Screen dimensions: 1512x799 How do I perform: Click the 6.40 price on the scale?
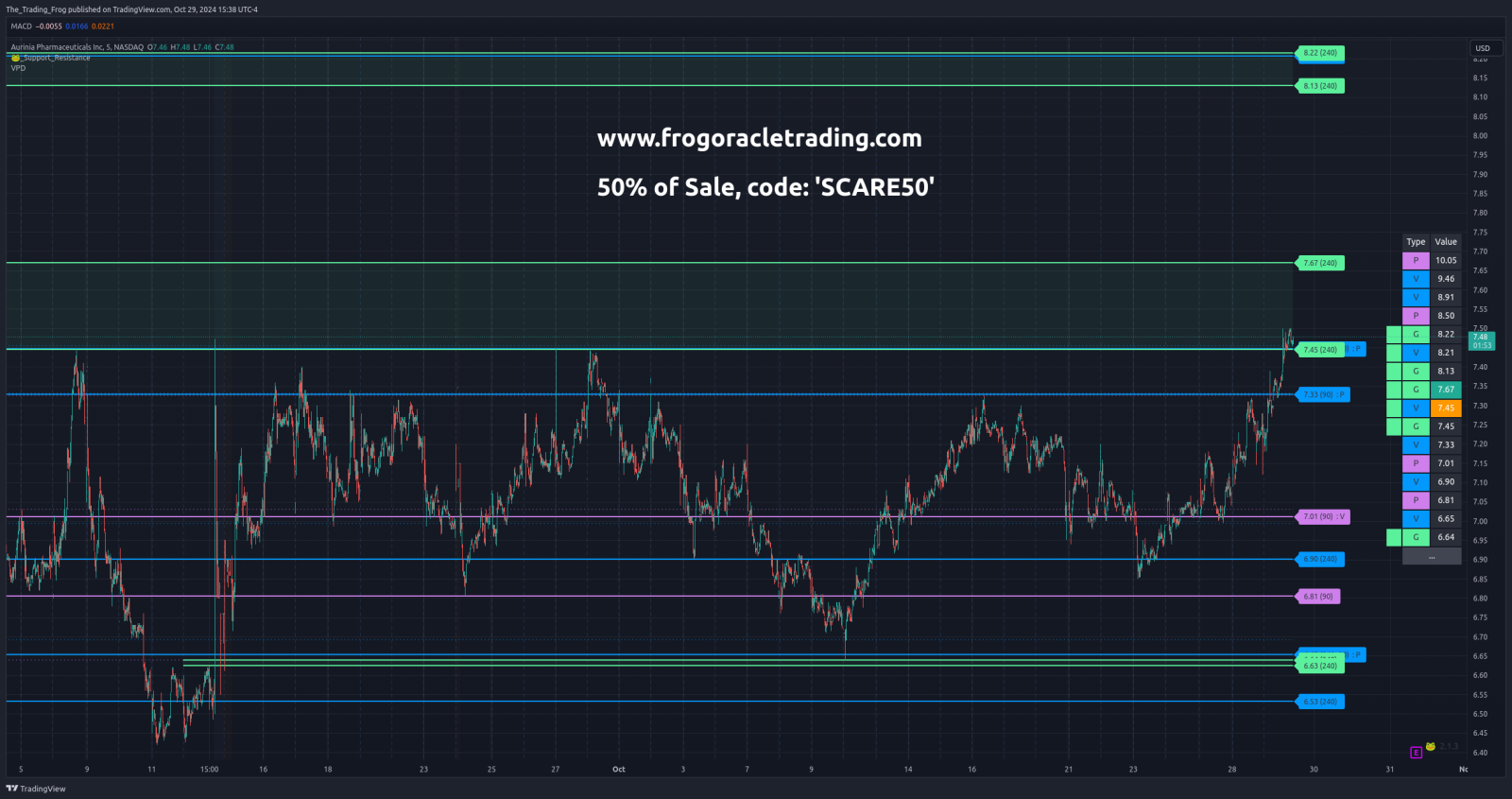click(1480, 754)
